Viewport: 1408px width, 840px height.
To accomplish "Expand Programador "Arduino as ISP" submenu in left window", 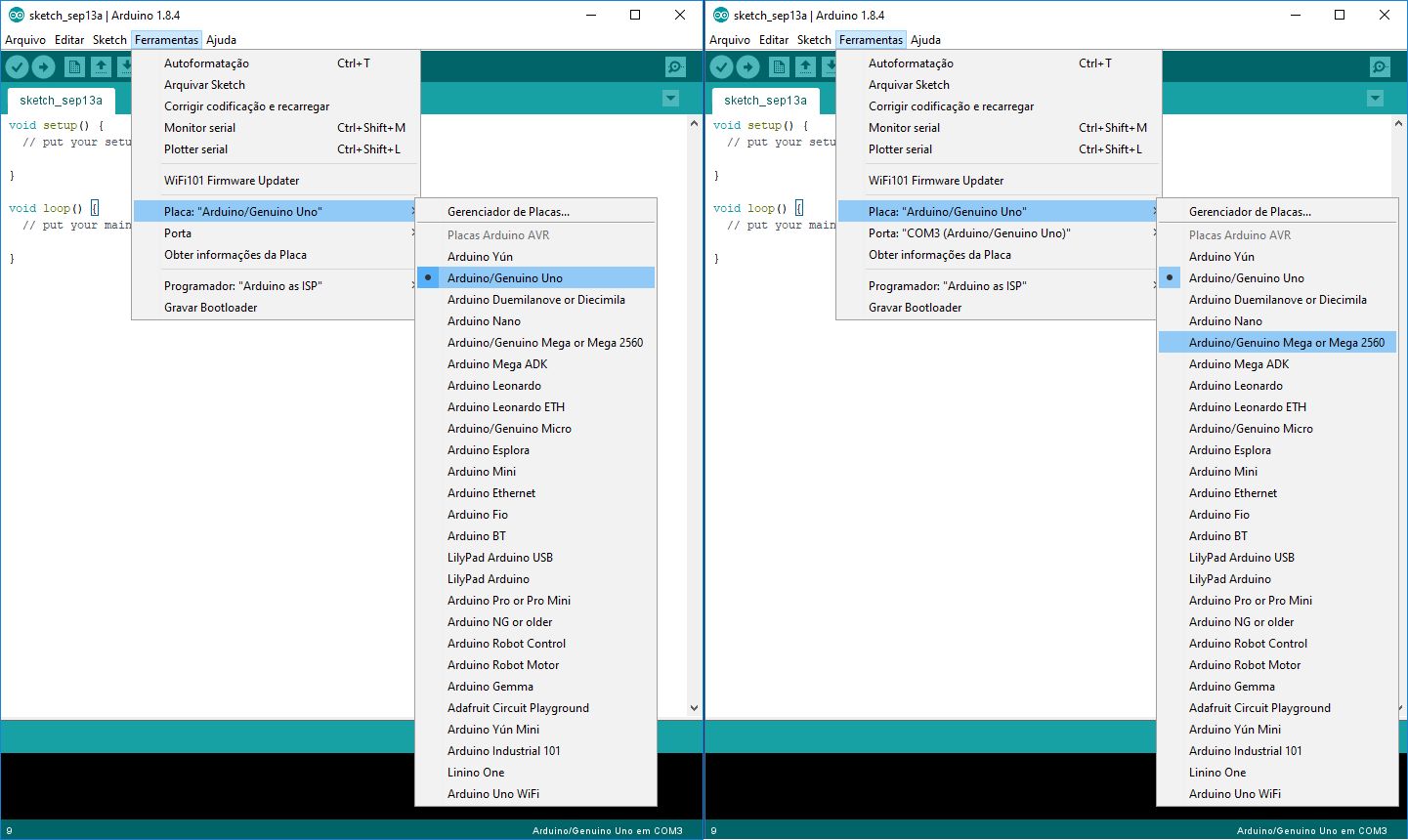I will [276, 286].
